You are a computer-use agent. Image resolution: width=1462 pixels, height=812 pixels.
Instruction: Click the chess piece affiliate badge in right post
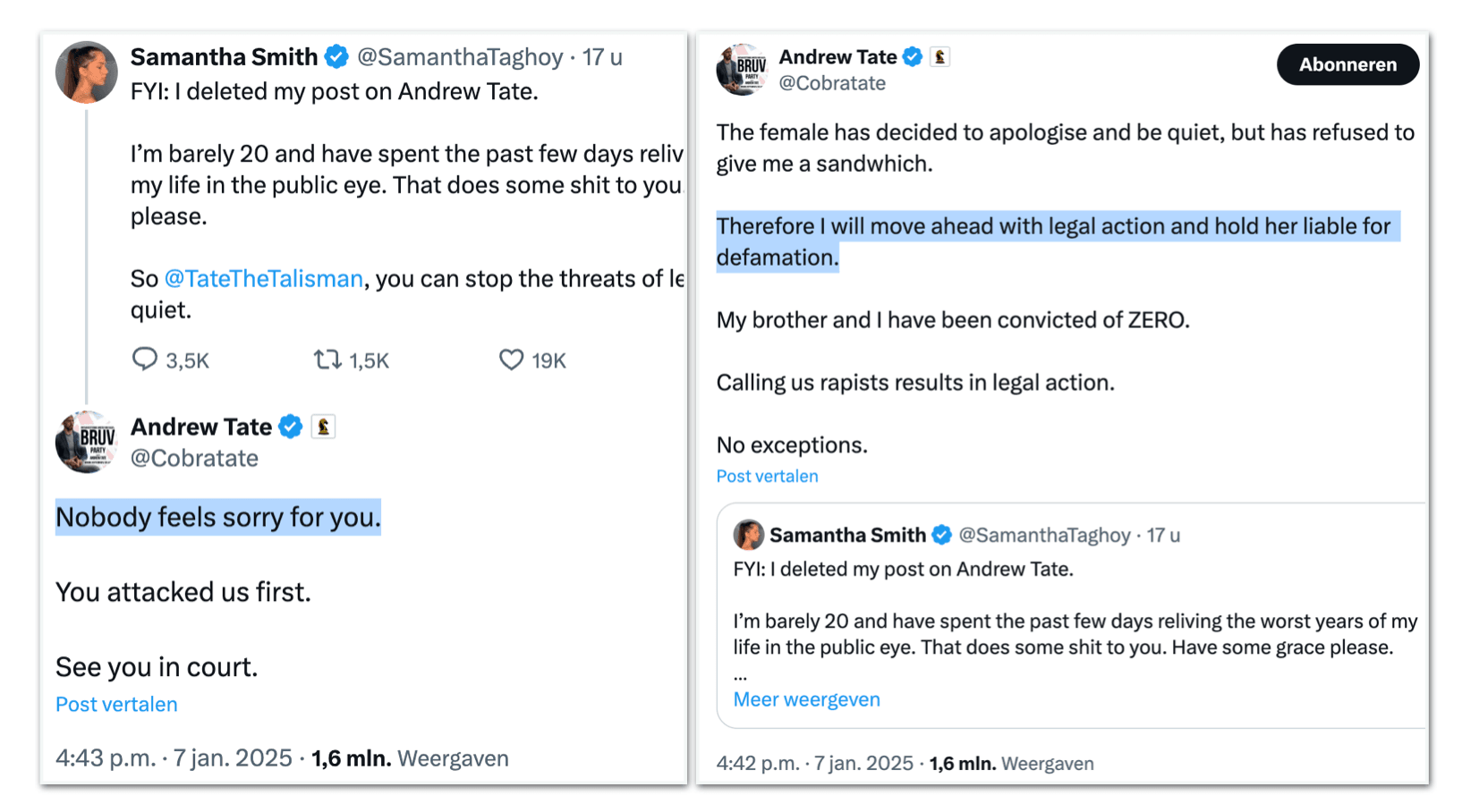coord(939,57)
